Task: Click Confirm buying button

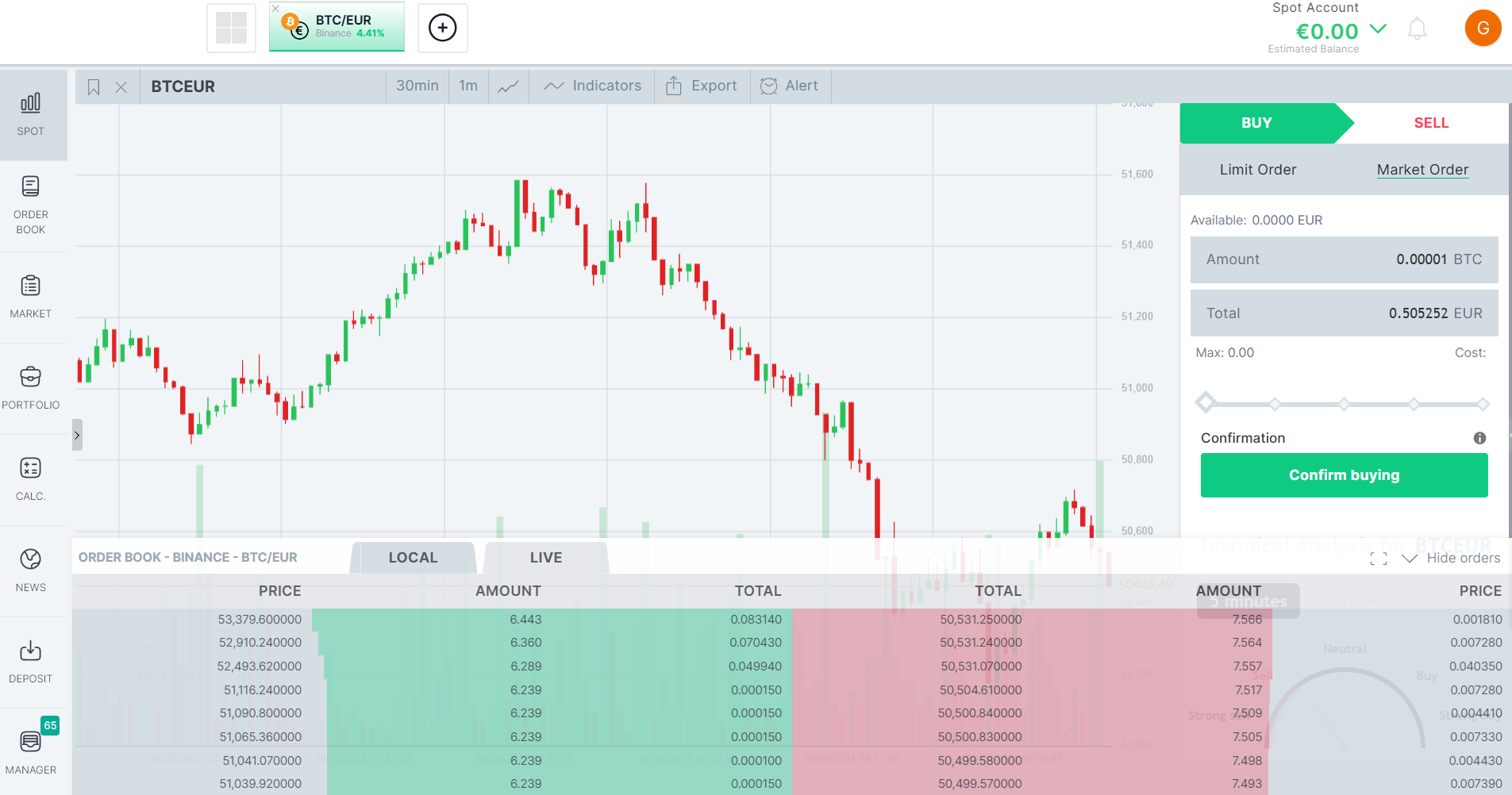Action: (1344, 475)
